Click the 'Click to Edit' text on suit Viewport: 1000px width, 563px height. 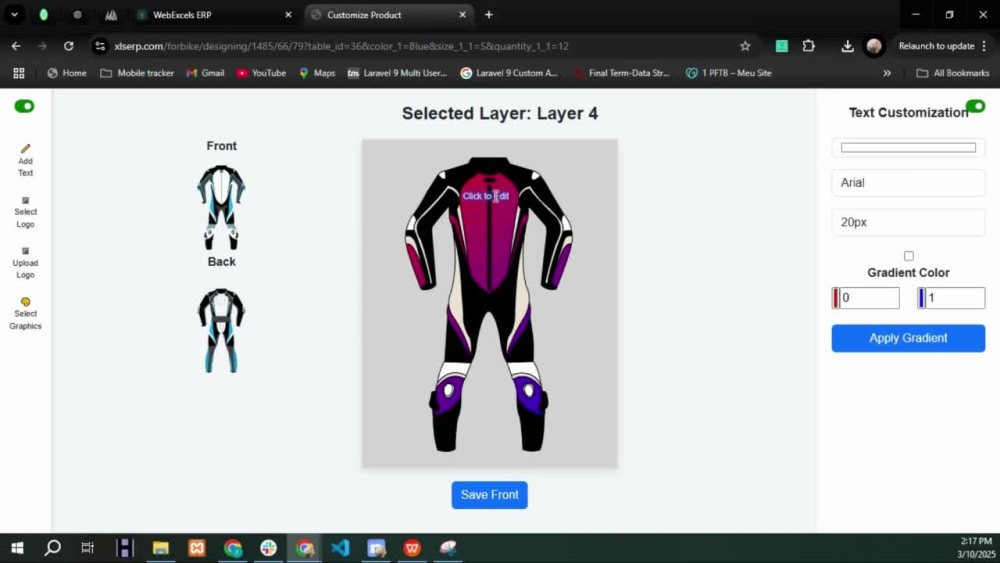click(x=486, y=196)
